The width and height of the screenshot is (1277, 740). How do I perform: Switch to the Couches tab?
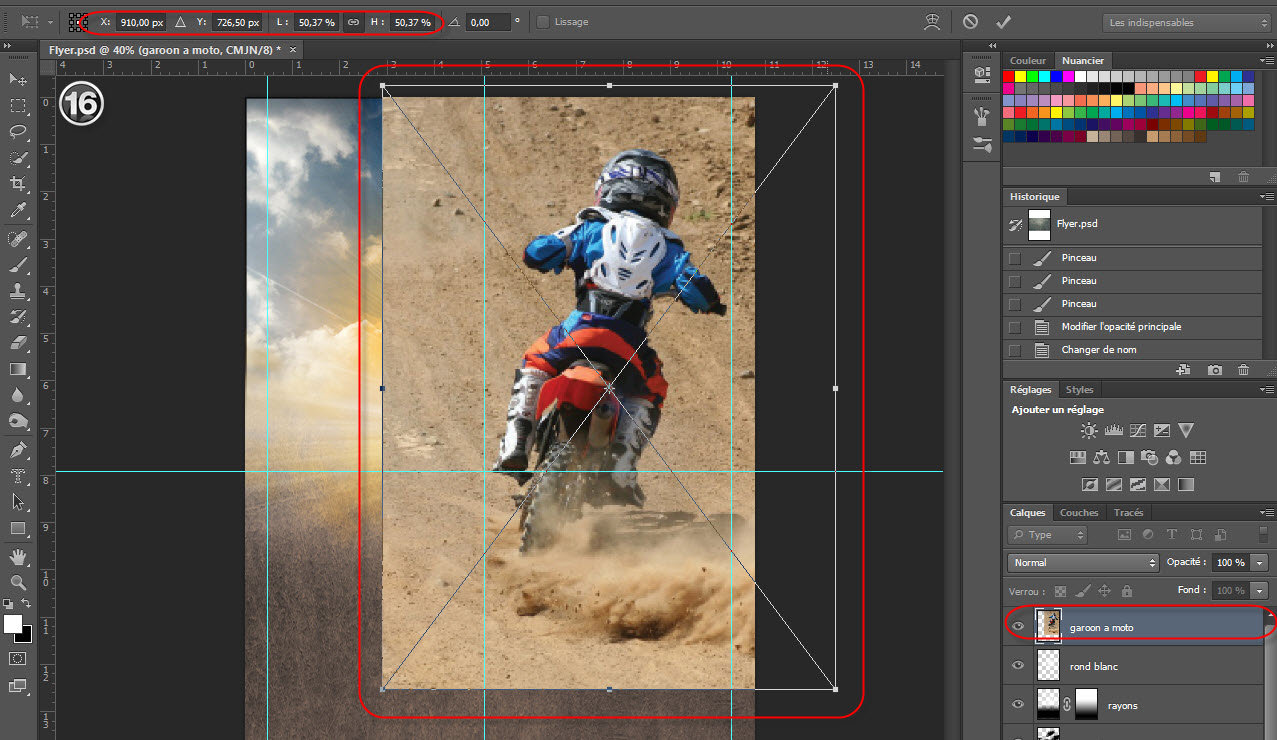(1078, 513)
